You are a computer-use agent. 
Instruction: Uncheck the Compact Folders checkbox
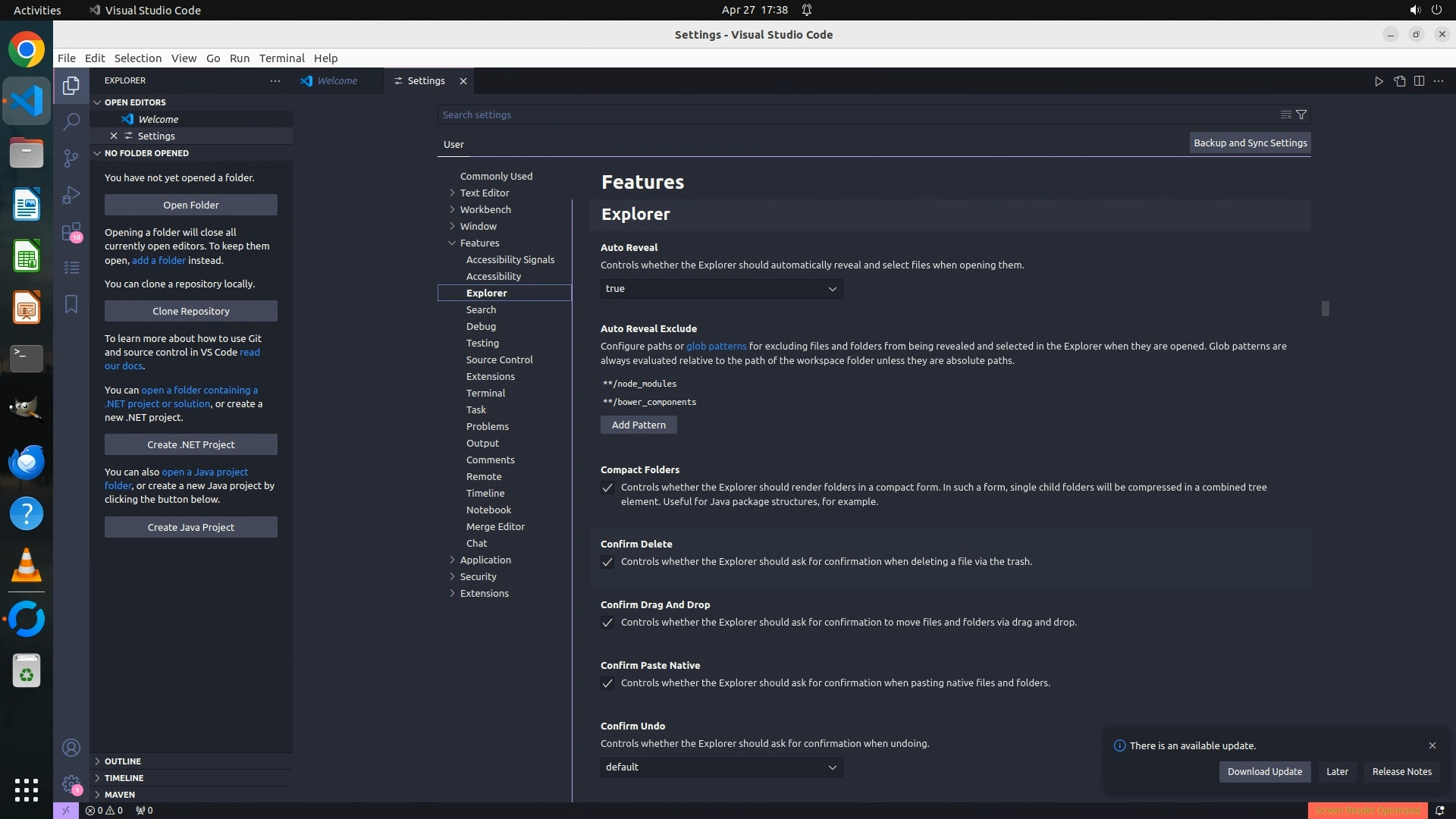[x=607, y=488]
